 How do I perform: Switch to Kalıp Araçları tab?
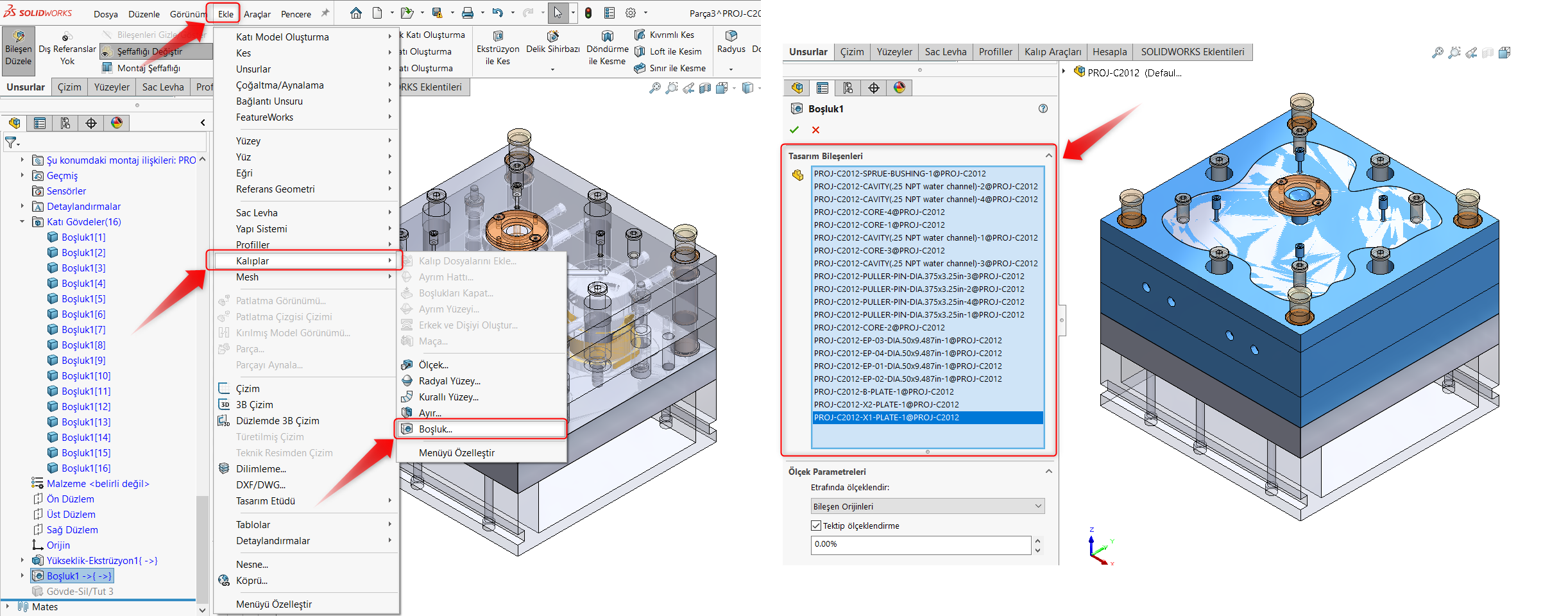1052,52
